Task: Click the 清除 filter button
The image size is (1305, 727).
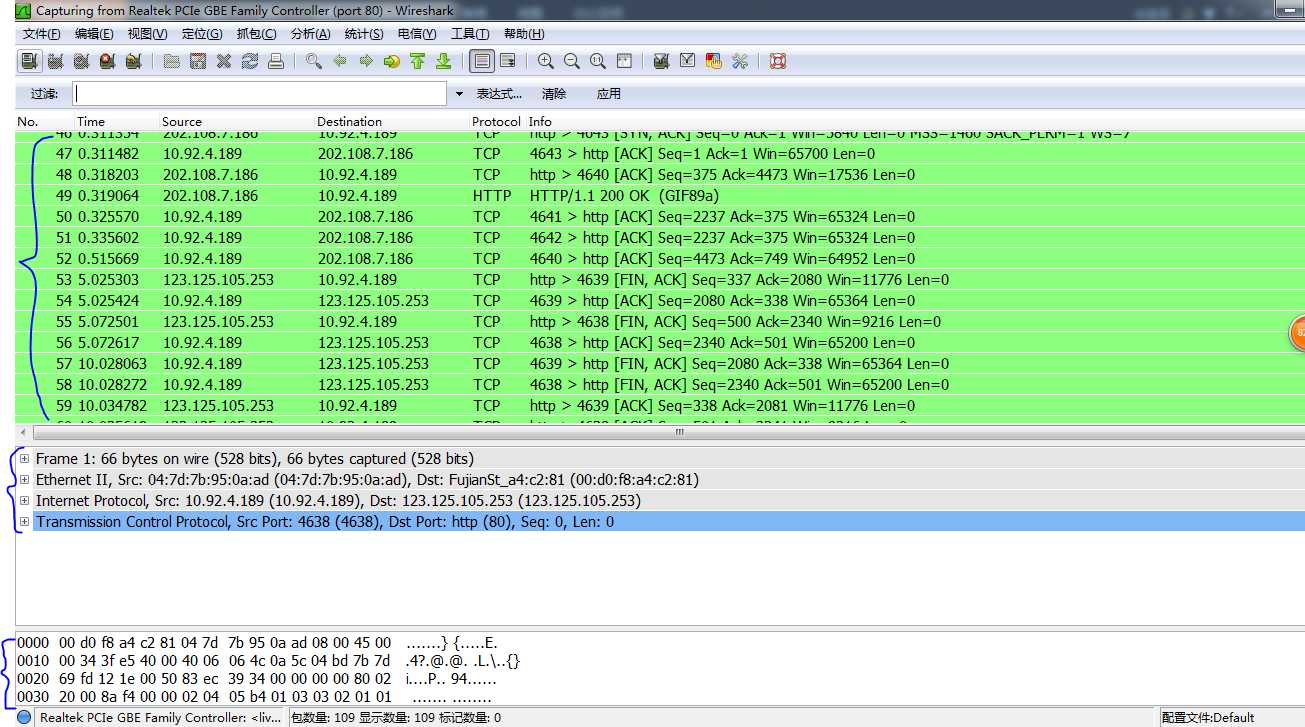Action: click(x=554, y=94)
